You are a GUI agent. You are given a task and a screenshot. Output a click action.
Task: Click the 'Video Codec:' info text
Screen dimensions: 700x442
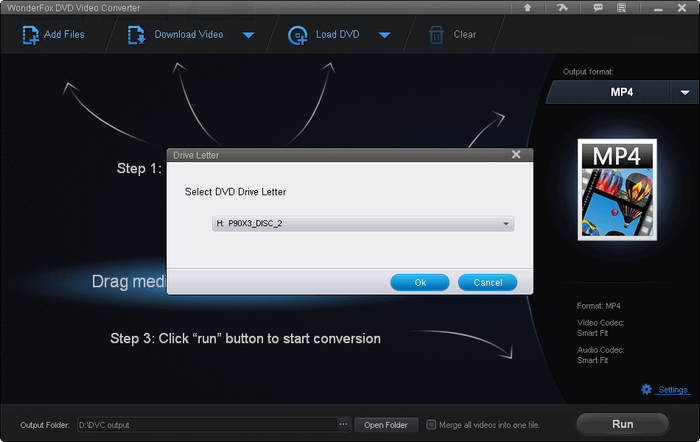click(x=600, y=323)
